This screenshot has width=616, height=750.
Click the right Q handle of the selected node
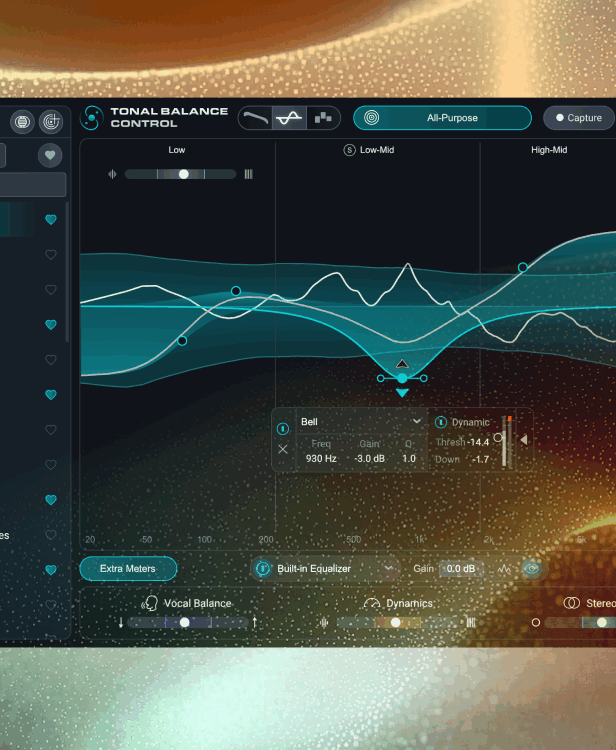point(424,378)
